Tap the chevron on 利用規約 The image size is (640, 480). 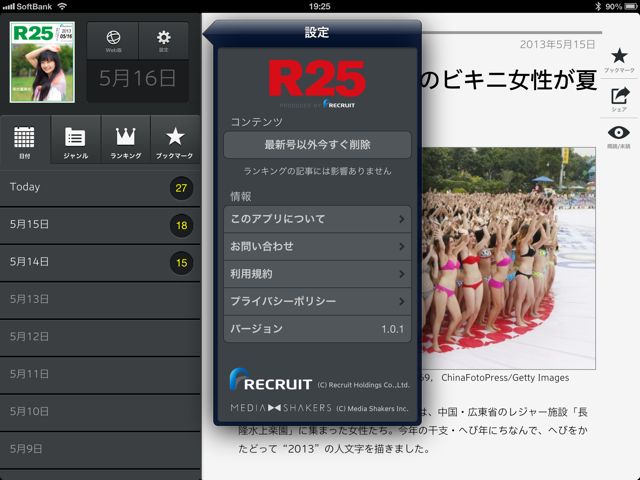(402, 274)
